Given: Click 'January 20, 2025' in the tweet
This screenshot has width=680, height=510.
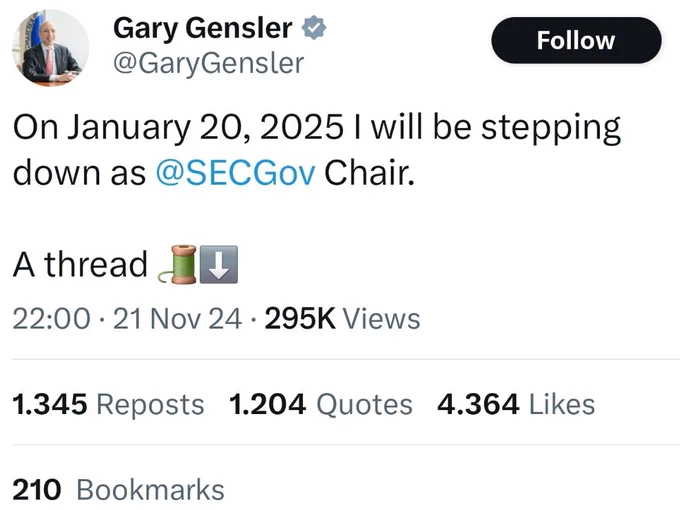Looking at the screenshot, I should [206, 128].
